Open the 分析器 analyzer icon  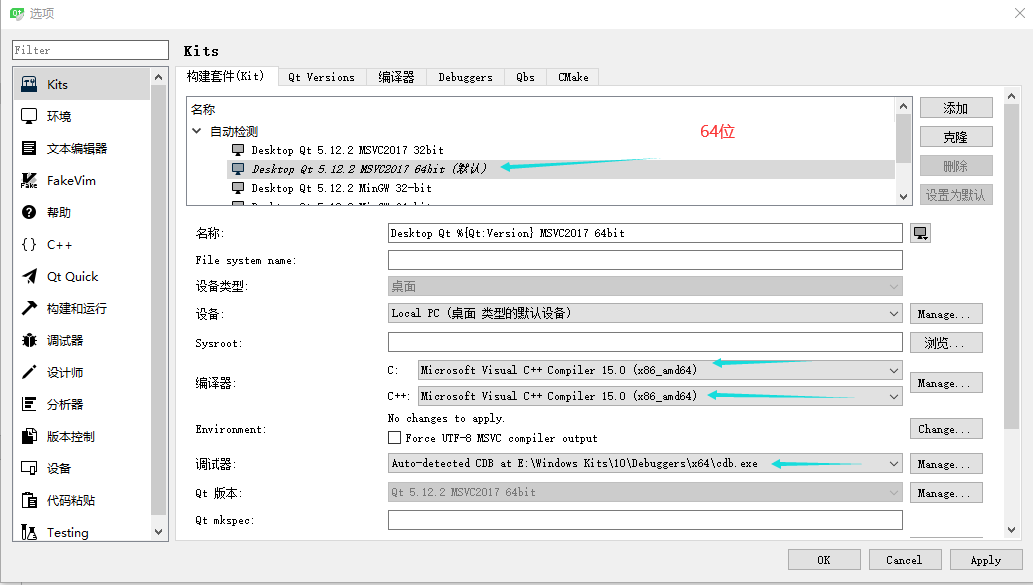point(29,404)
